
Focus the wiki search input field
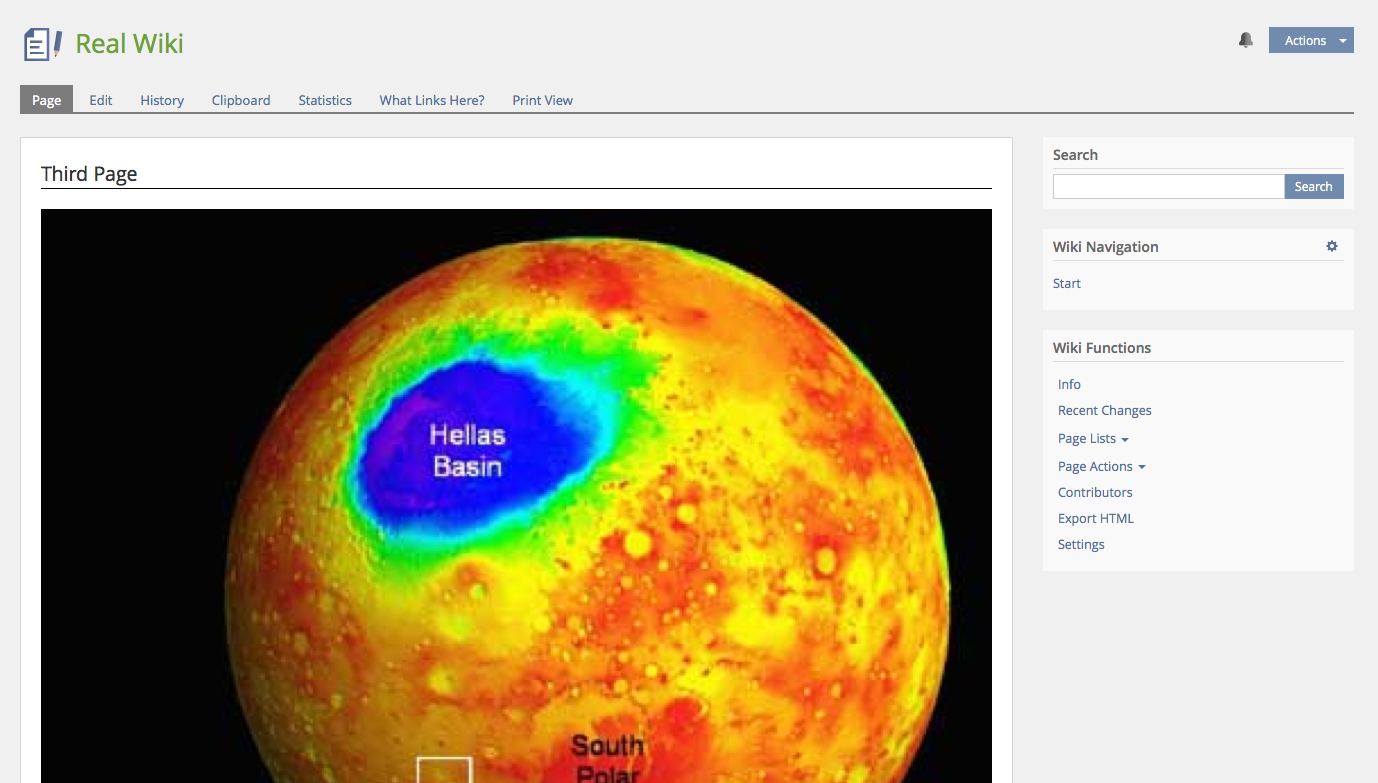(1167, 186)
